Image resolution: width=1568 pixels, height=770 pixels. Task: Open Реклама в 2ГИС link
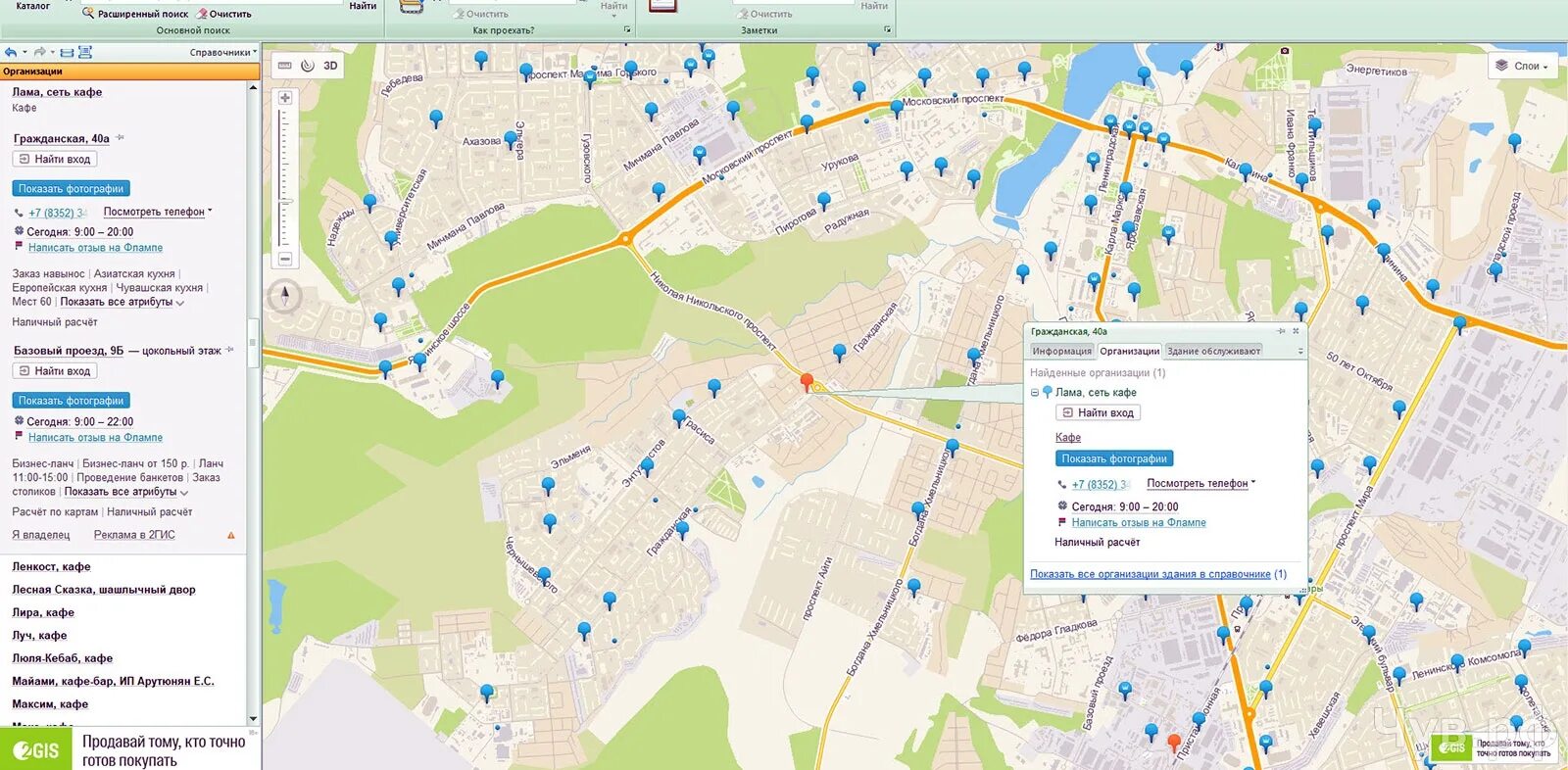[134, 535]
